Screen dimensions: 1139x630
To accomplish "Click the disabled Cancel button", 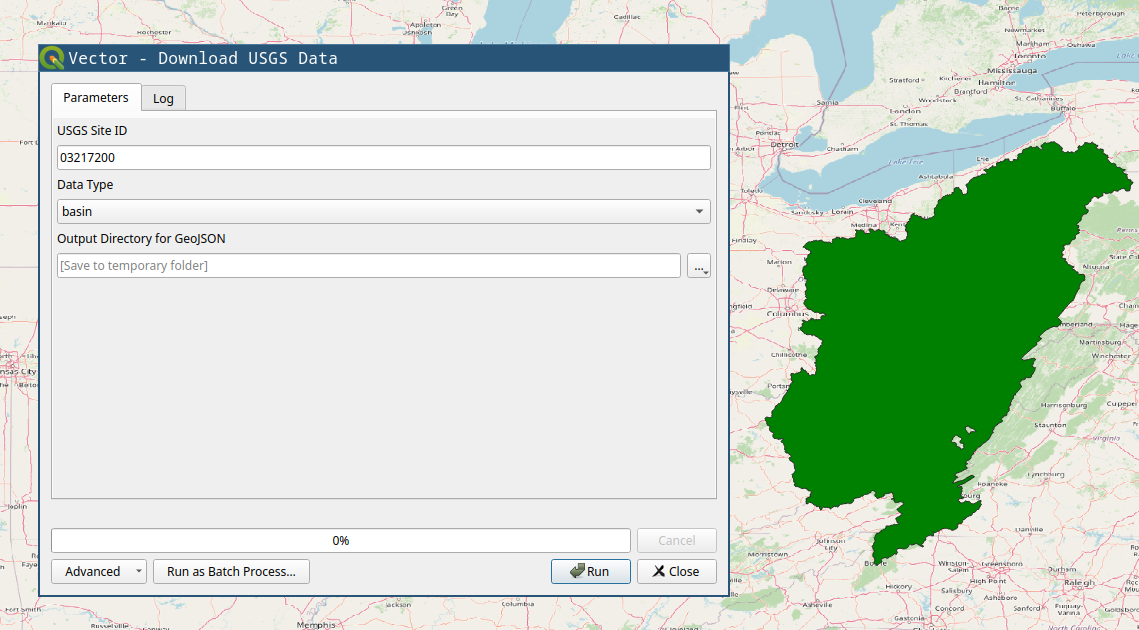I will click(676, 540).
